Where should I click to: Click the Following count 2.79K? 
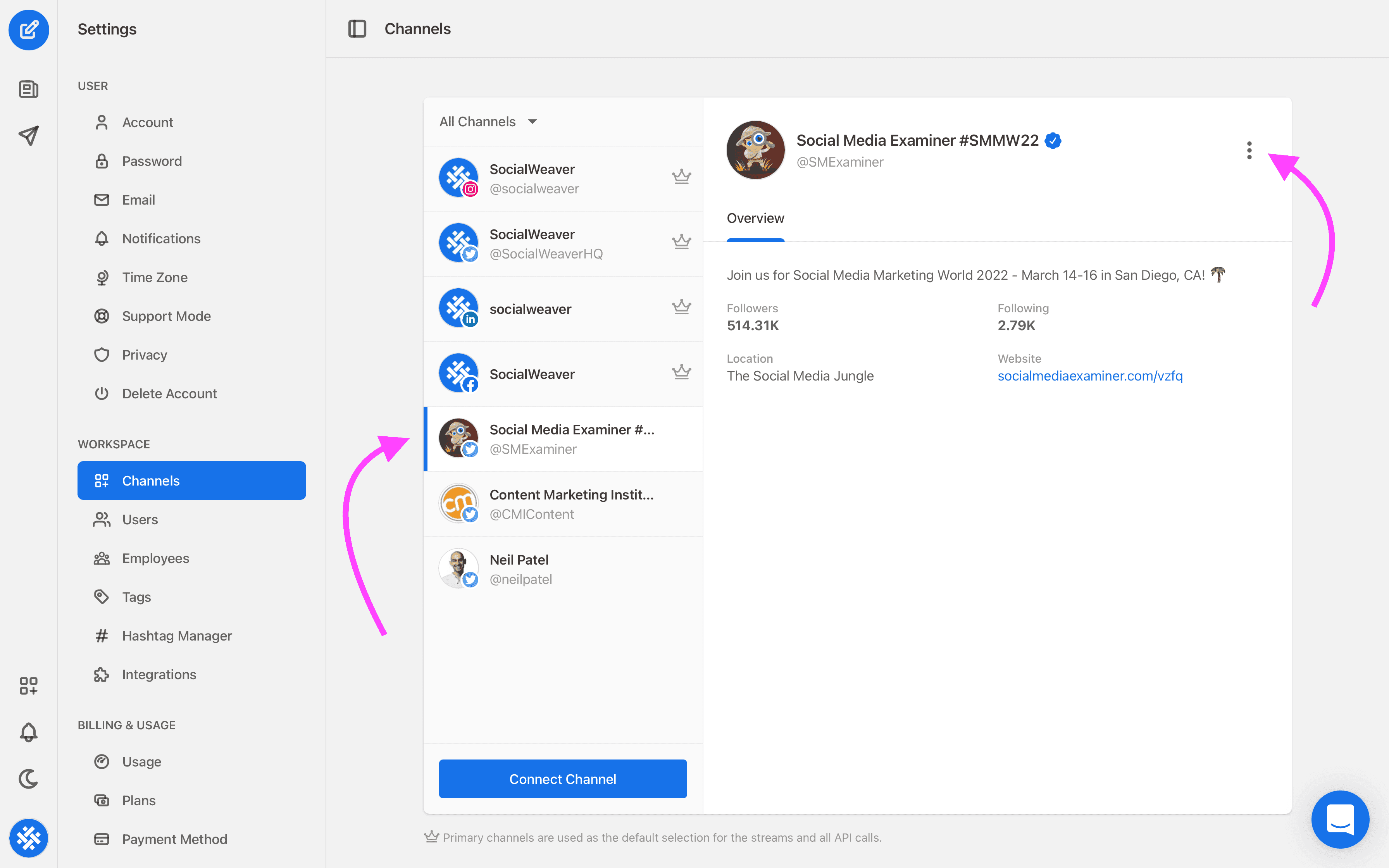[x=1016, y=325]
